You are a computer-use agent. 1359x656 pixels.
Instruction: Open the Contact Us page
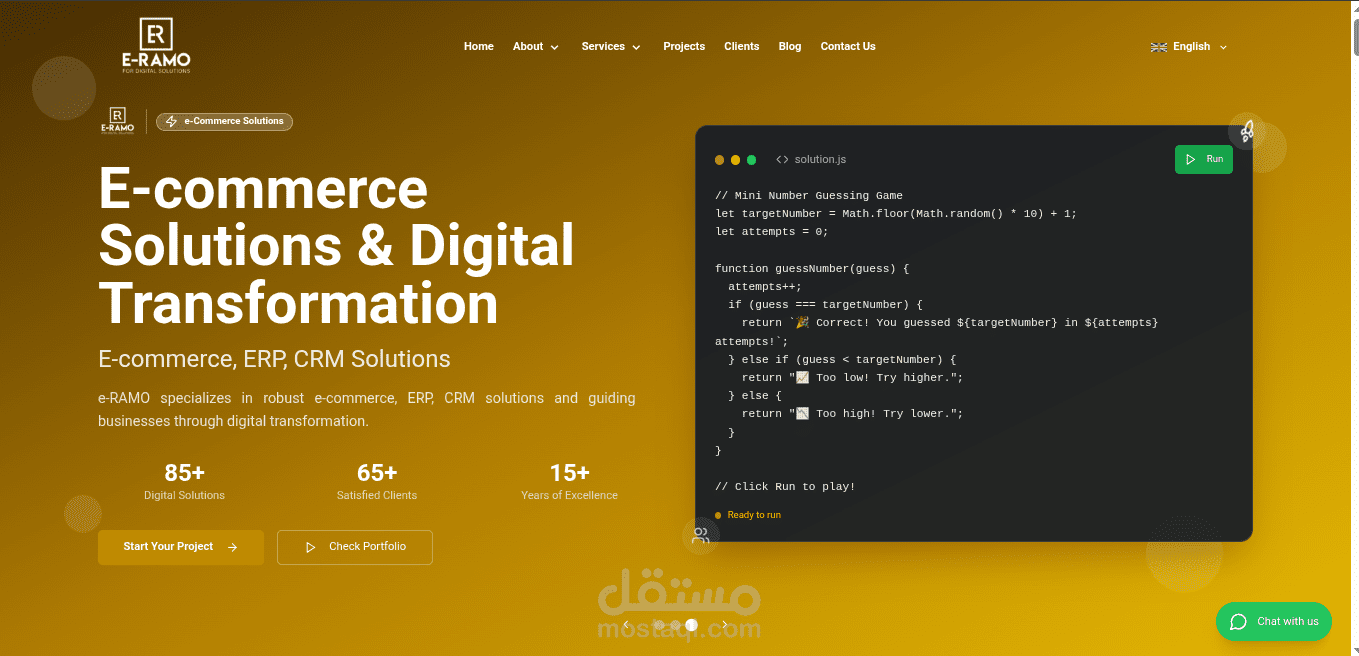[847, 46]
